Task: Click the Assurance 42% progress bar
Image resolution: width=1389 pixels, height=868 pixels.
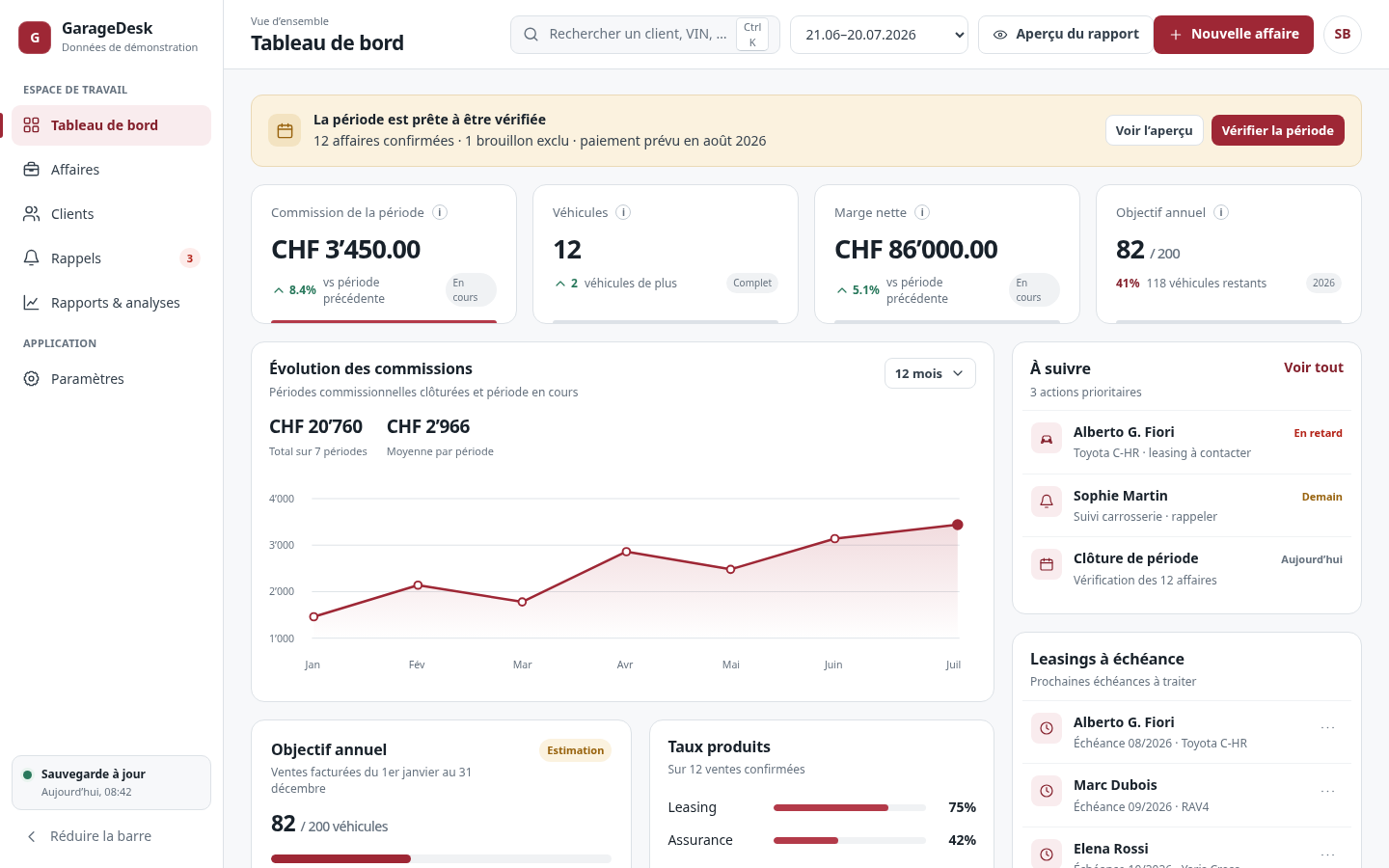Action: pos(850,840)
